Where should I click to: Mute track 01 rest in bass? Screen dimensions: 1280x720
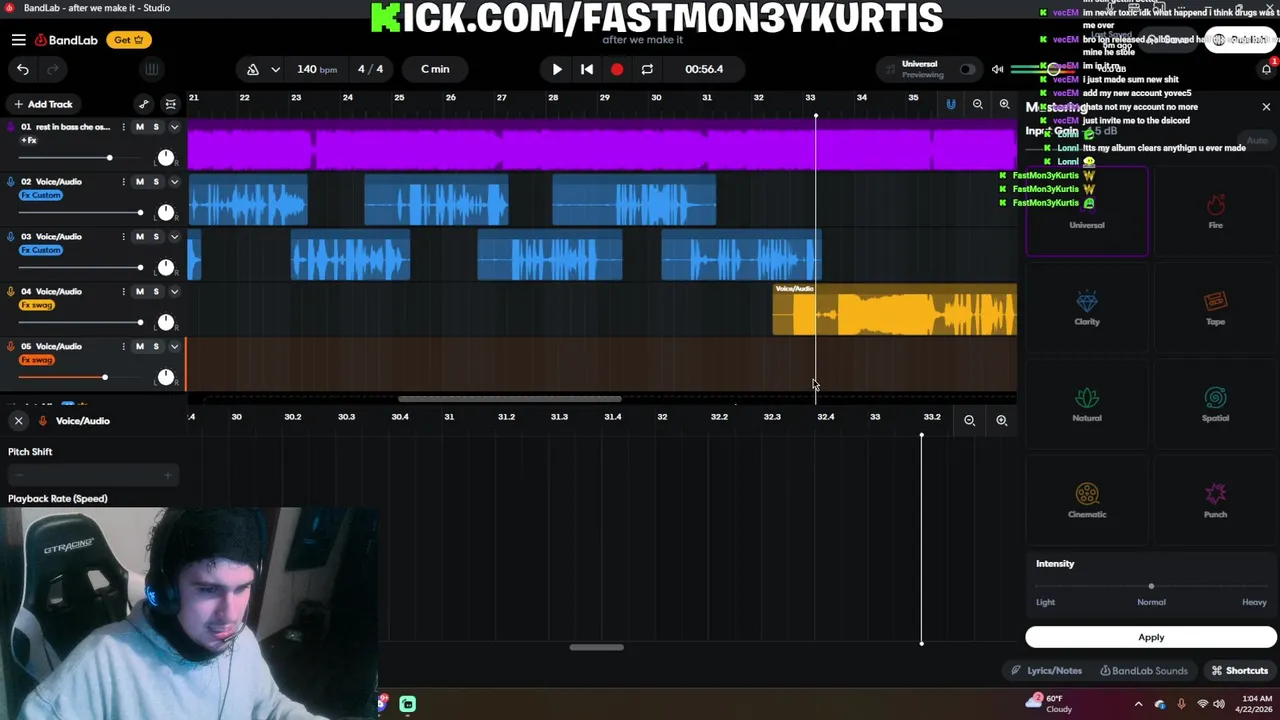point(140,127)
